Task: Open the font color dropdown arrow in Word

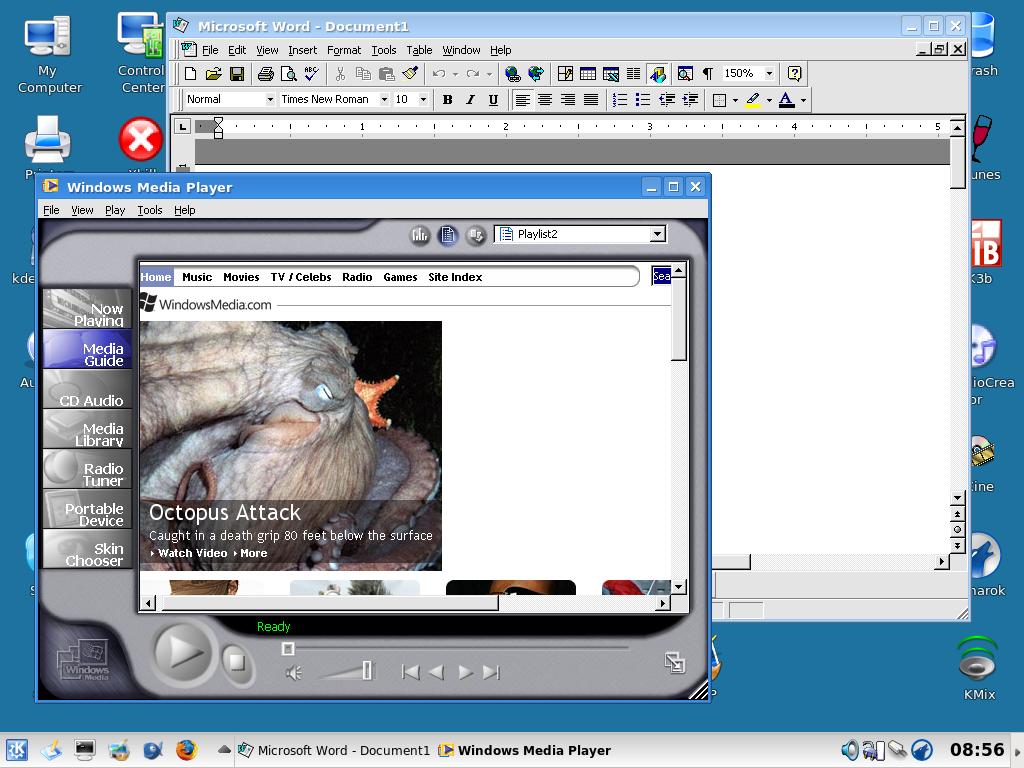Action: 803,100
